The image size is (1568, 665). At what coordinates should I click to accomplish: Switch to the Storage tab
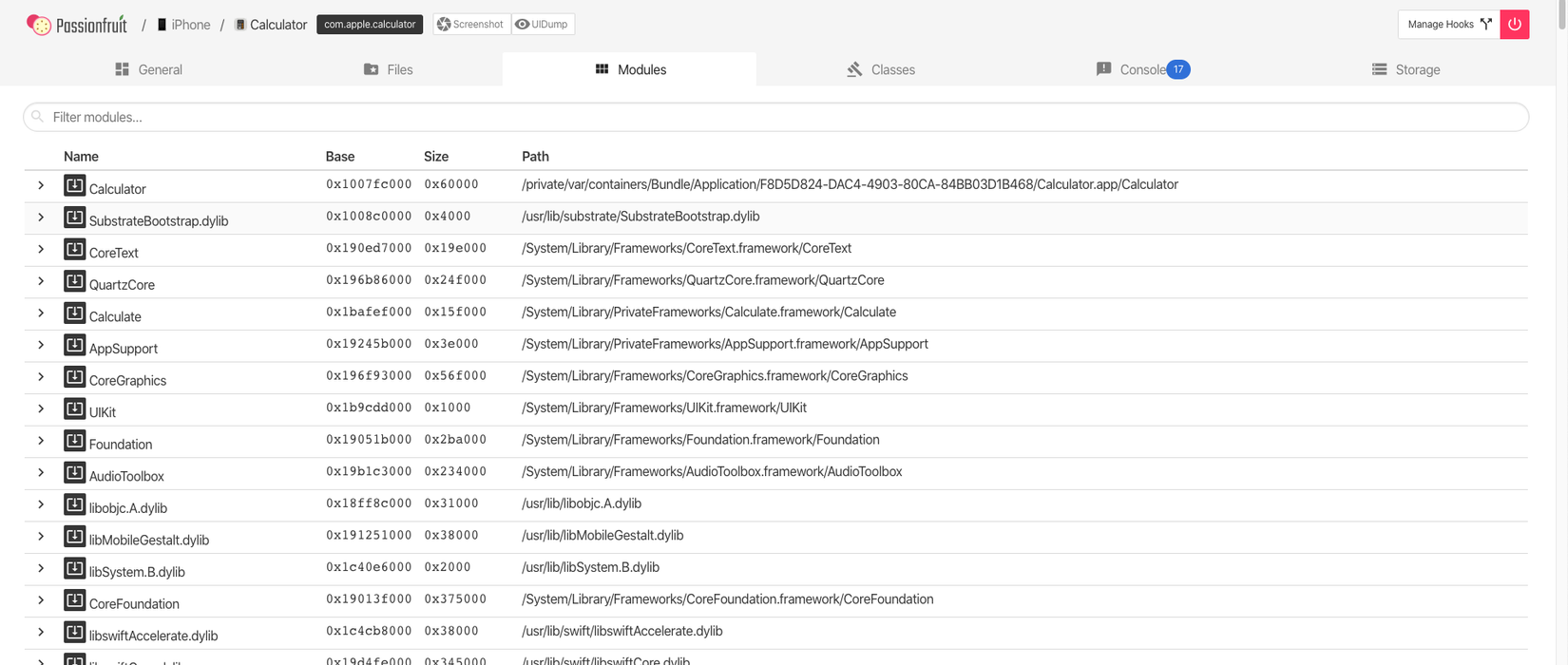(x=1405, y=69)
